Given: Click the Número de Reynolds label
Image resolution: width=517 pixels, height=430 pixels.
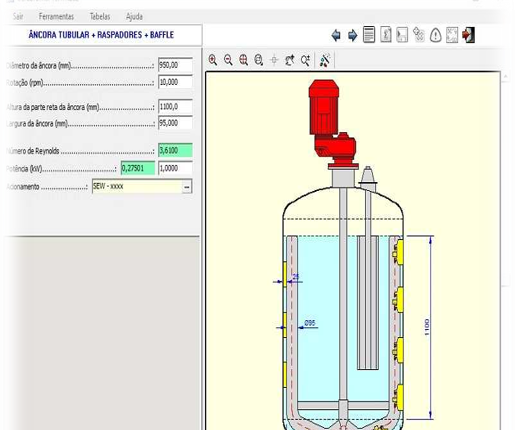Looking at the screenshot, I should 33,151.
